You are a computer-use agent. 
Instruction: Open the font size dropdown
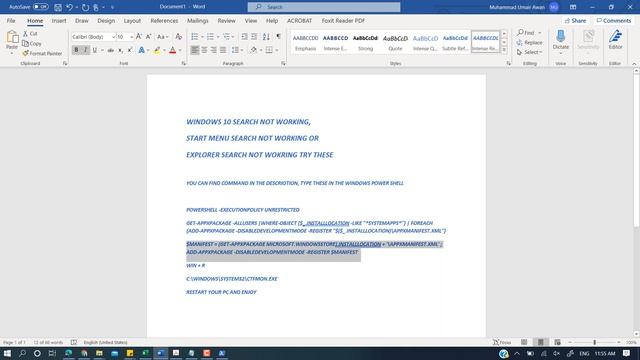[132, 37]
